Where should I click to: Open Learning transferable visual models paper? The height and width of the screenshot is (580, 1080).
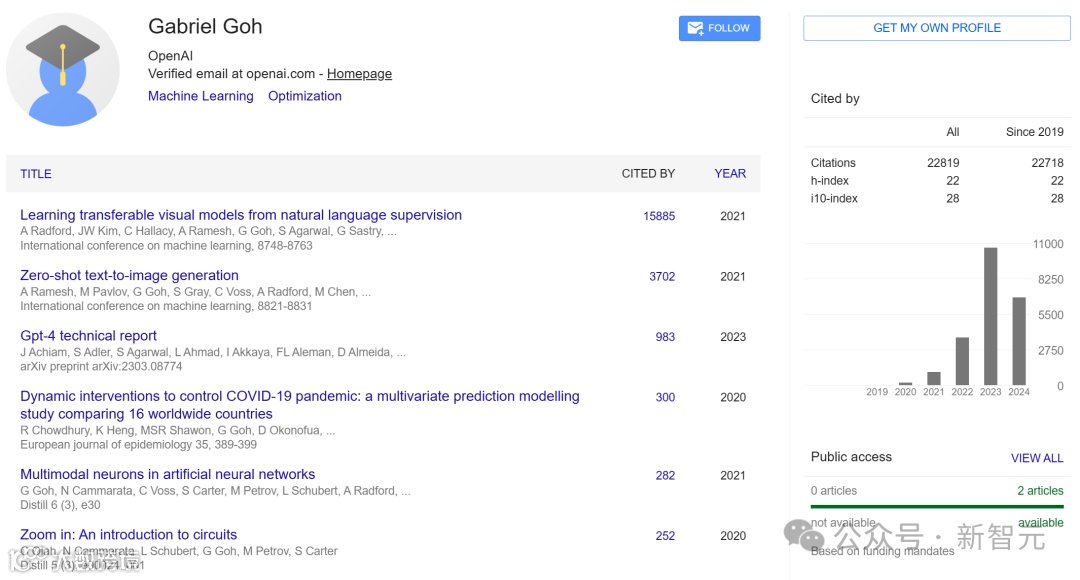[241, 215]
